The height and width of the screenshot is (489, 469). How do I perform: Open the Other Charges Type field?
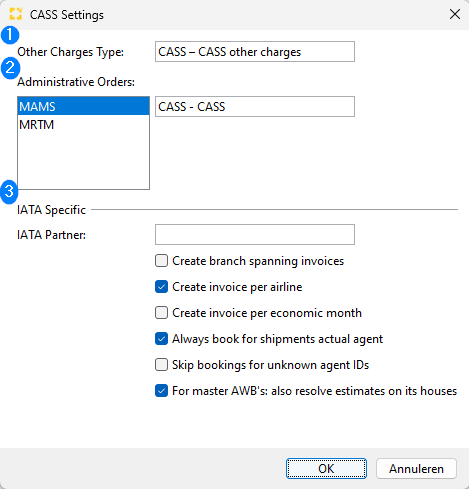[x=255, y=52]
